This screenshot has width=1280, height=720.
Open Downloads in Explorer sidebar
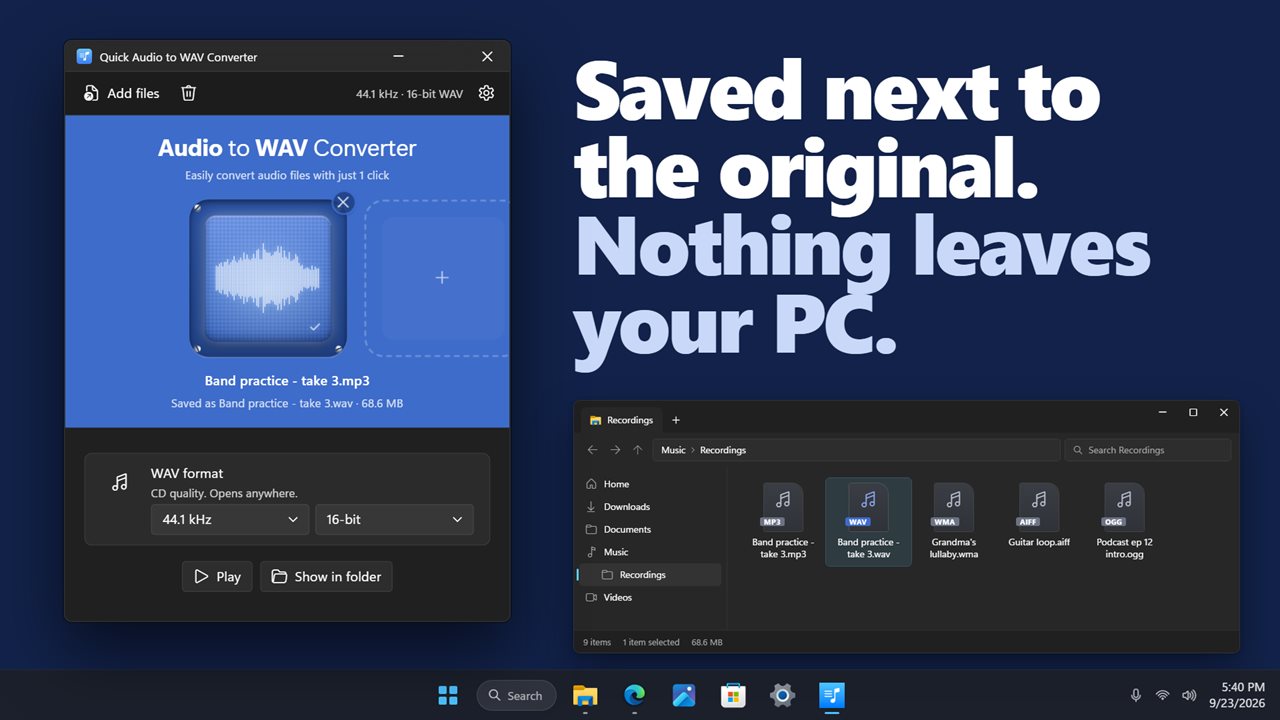point(649,507)
